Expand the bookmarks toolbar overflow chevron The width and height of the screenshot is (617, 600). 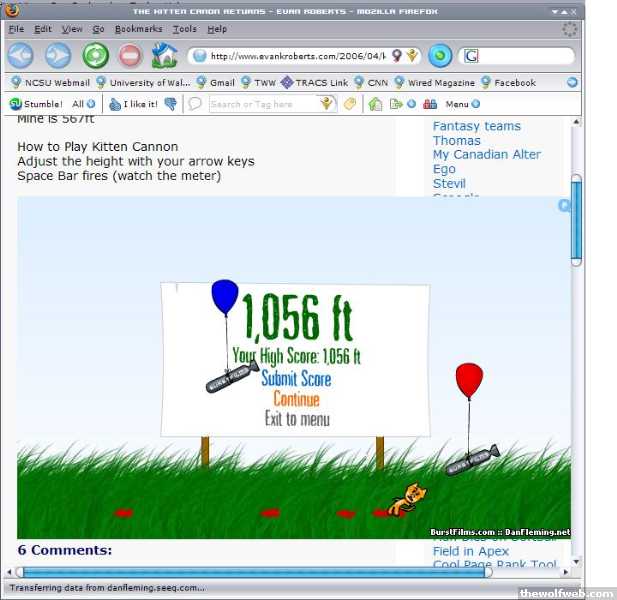572,83
